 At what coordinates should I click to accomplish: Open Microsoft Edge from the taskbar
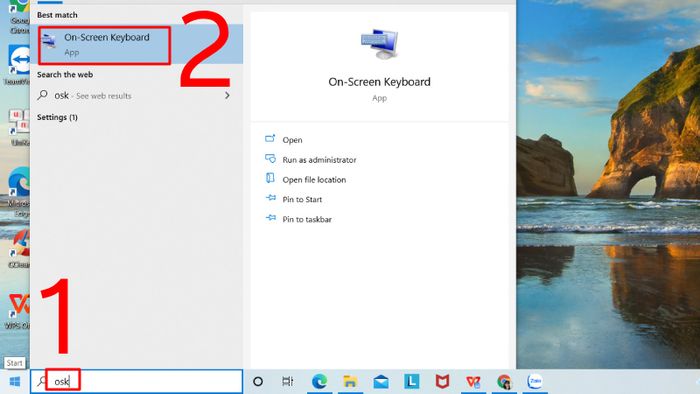319,382
